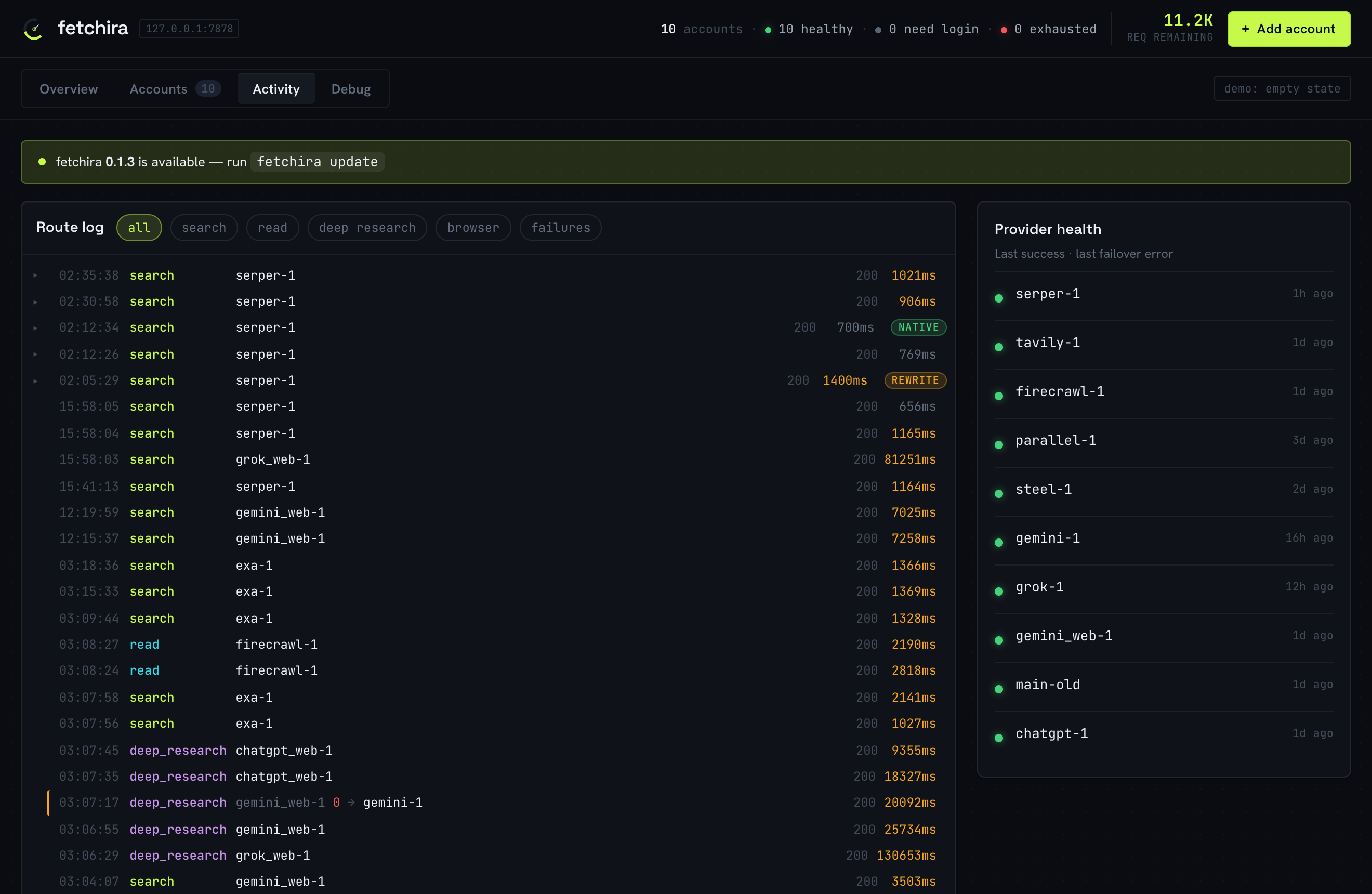Select the Activity tab
The width and height of the screenshot is (1372, 894).
[x=276, y=89]
